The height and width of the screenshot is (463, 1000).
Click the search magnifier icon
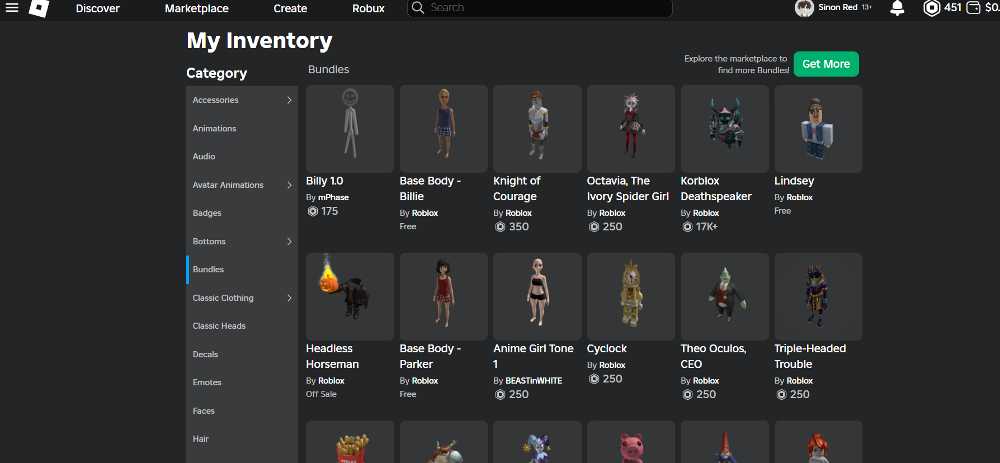[x=418, y=8]
